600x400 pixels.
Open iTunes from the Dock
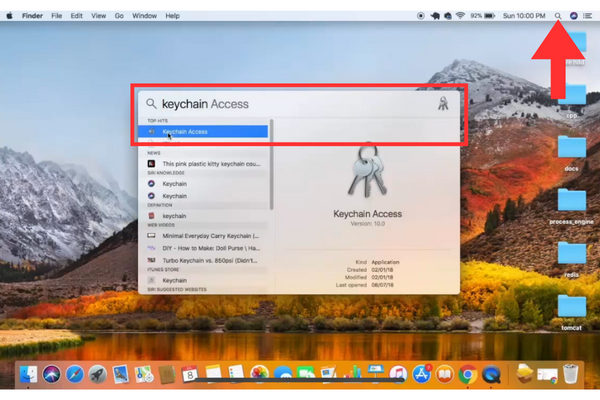398,374
